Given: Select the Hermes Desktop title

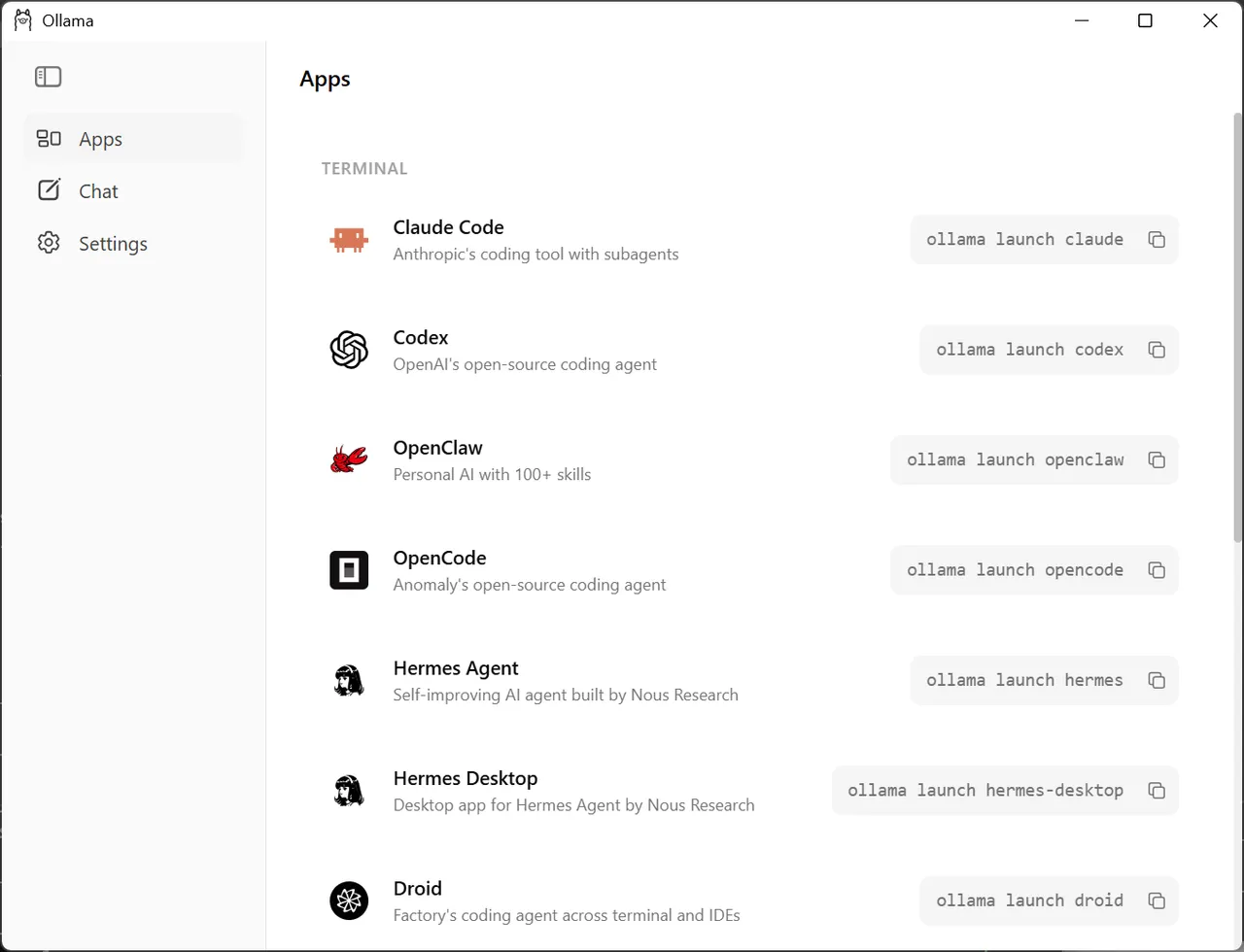Looking at the screenshot, I should click(466, 778).
